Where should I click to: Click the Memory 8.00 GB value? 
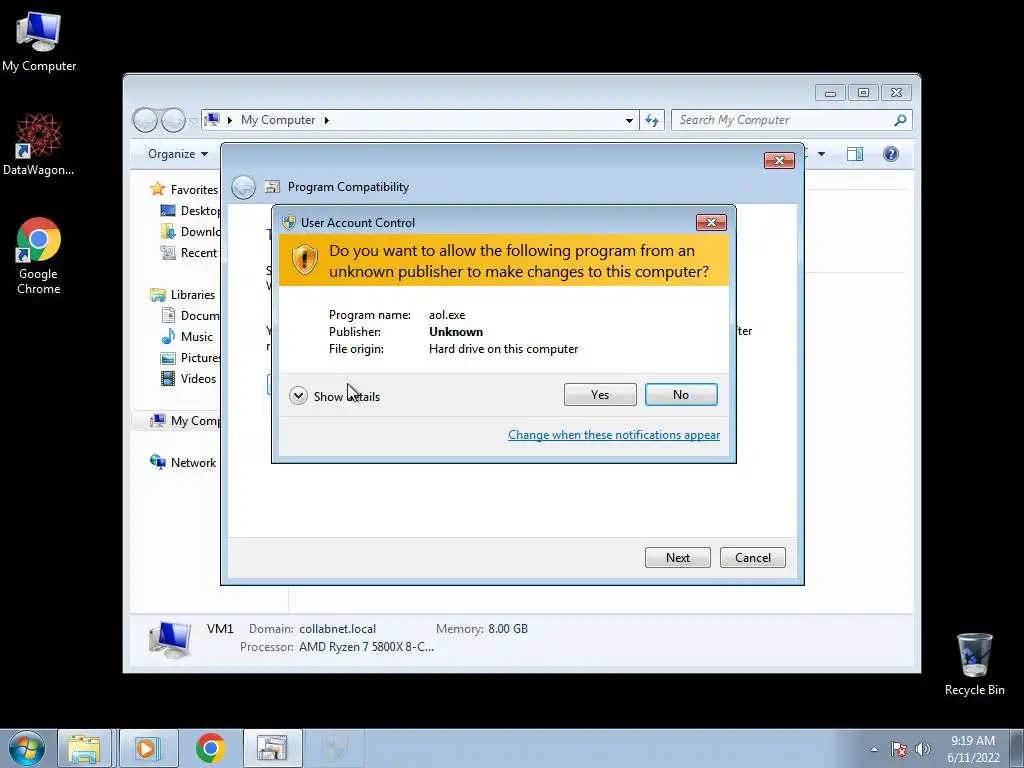click(508, 629)
